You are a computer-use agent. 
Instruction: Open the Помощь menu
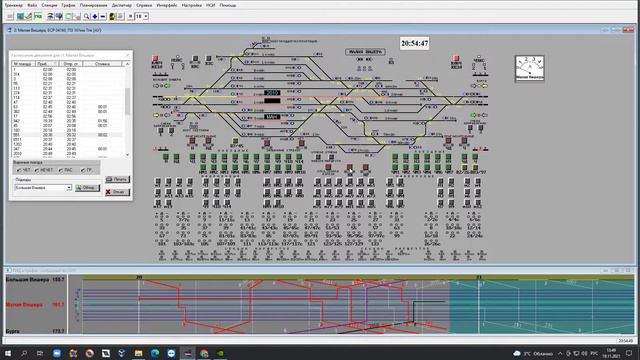(x=228, y=5)
